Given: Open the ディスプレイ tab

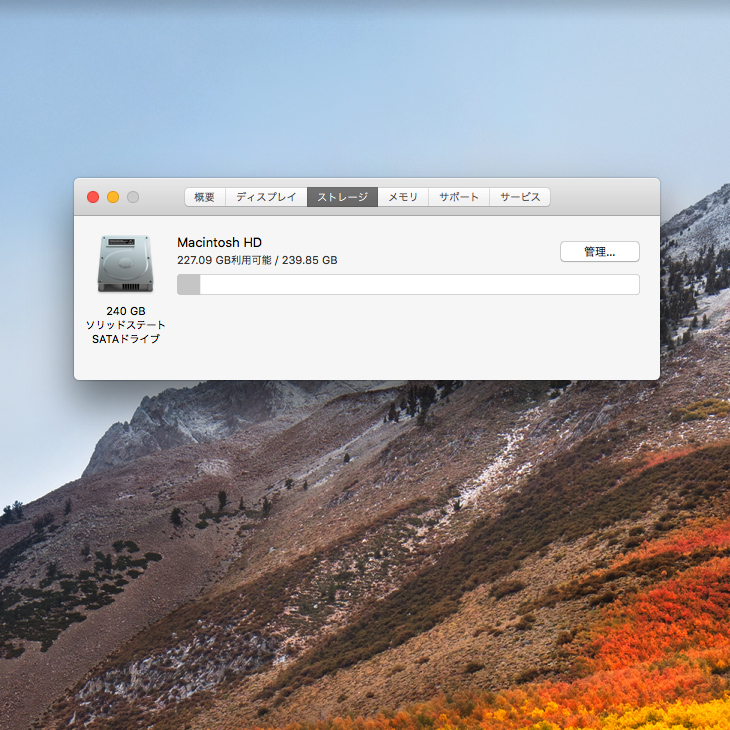Looking at the screenshot, I should (266, 197).
